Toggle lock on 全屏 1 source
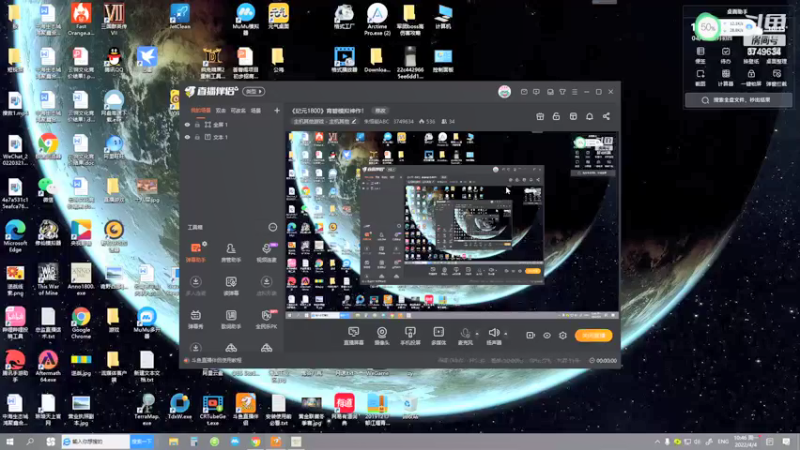 197,124
